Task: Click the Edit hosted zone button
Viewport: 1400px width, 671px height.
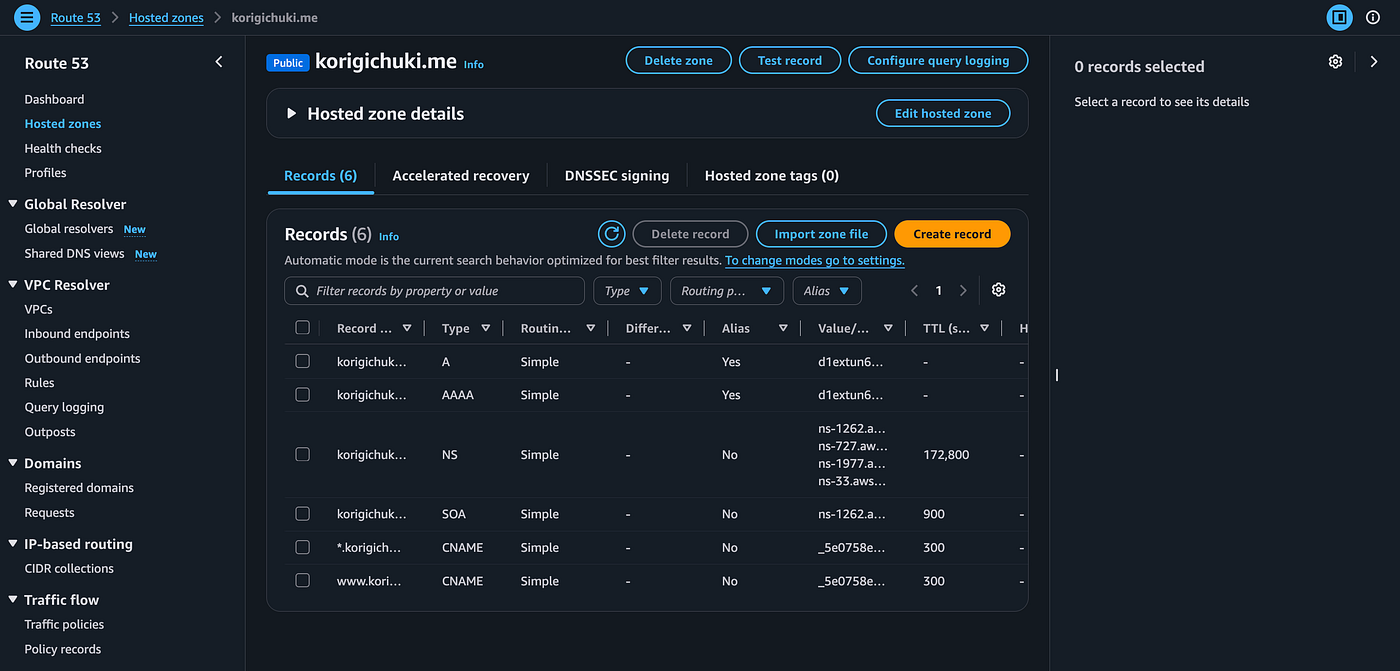Action: pyautogui.click(x=943, y=114)
